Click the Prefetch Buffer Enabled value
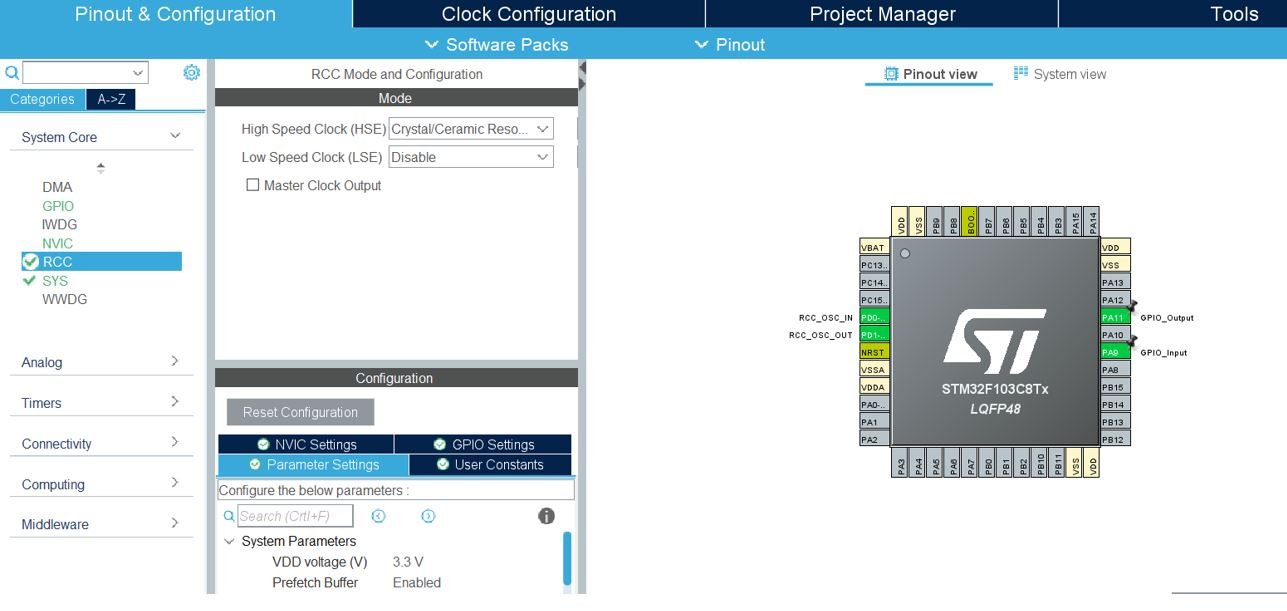Viewport: 1287px width, 611px height. (417, 583)
